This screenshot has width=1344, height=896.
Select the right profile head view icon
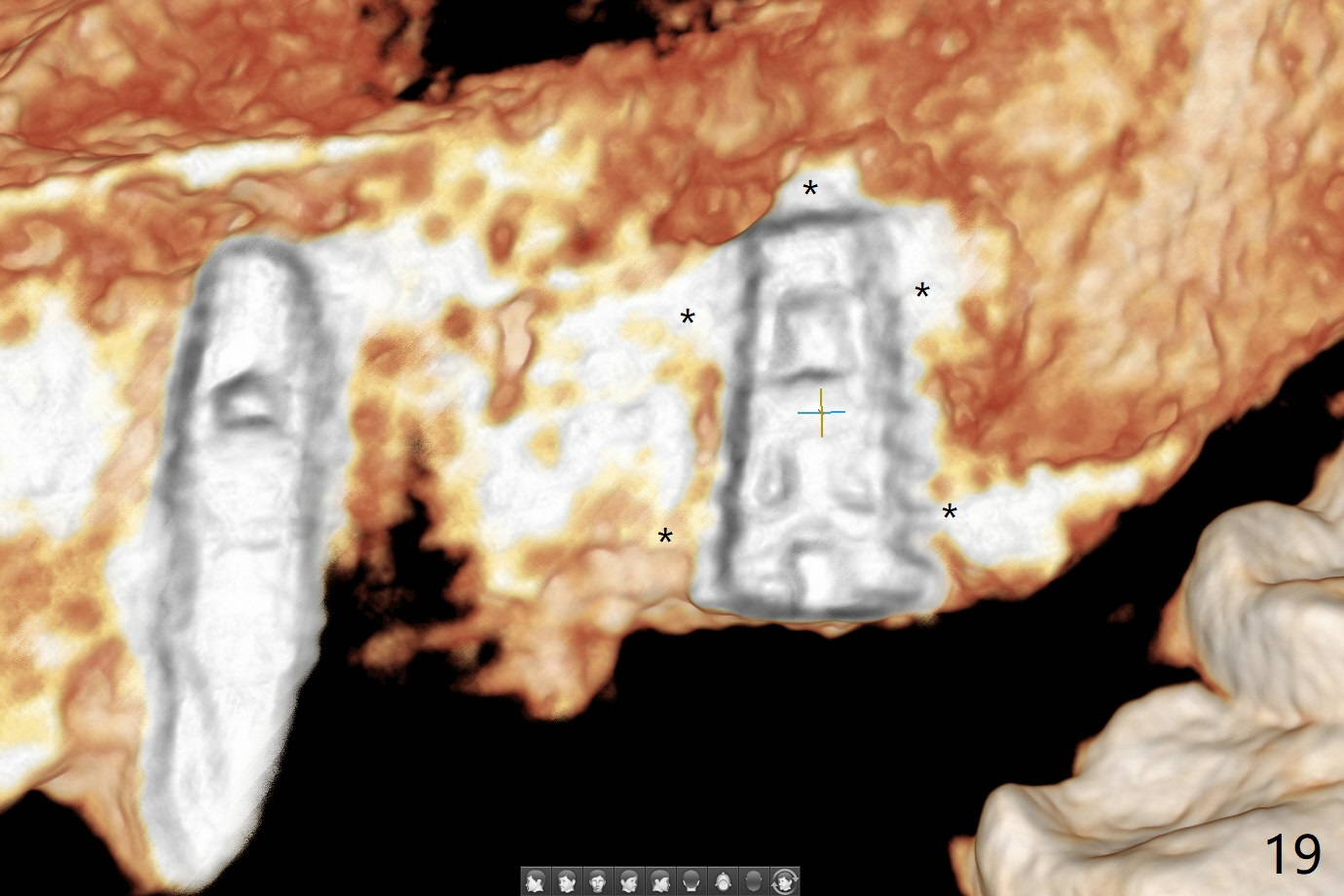click(660, 881)
